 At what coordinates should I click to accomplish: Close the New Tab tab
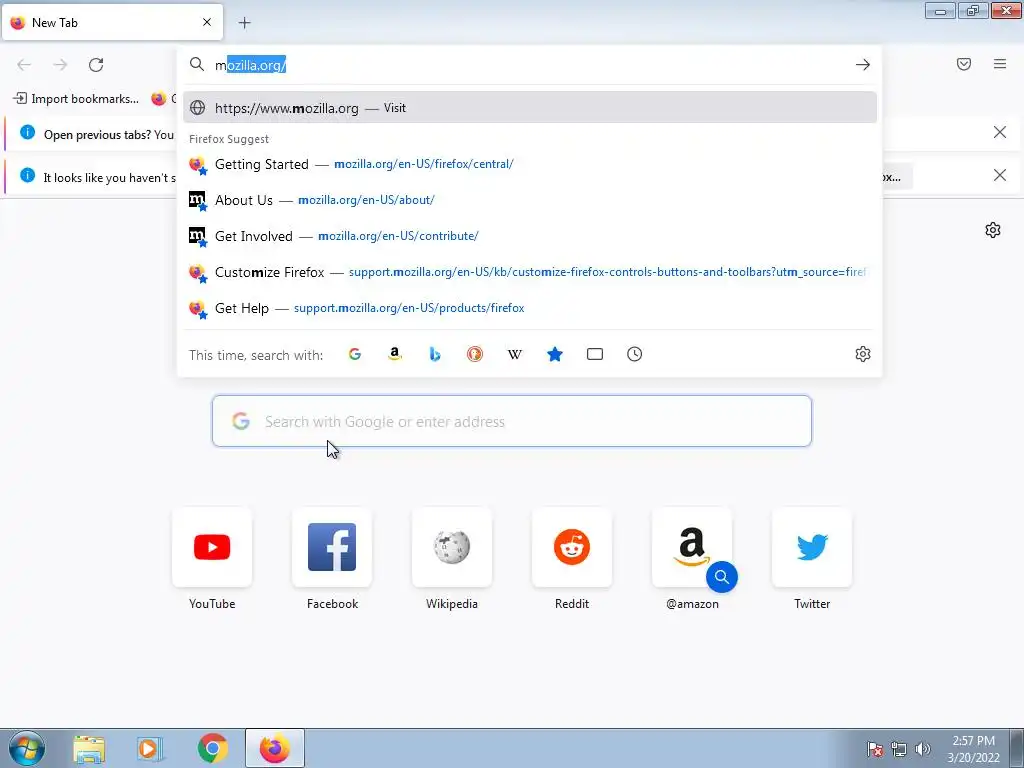(207, 22)
